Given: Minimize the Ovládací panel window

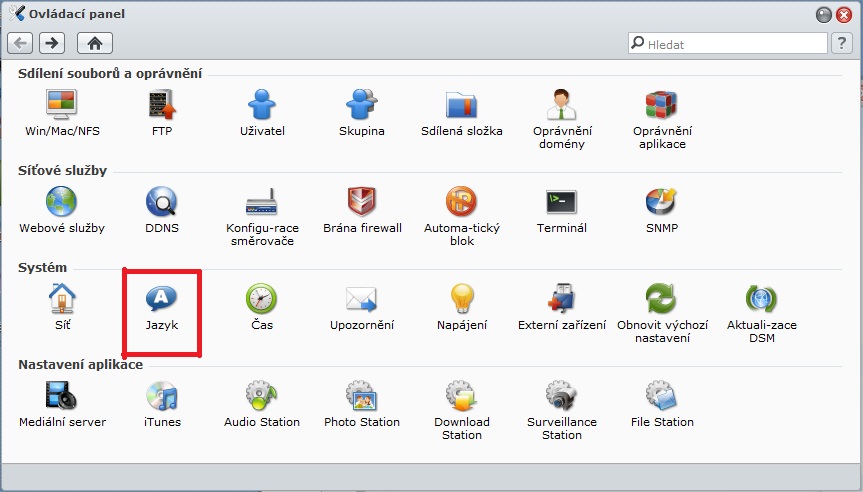Looking at the screenshot, I should [x=824, y=15].
